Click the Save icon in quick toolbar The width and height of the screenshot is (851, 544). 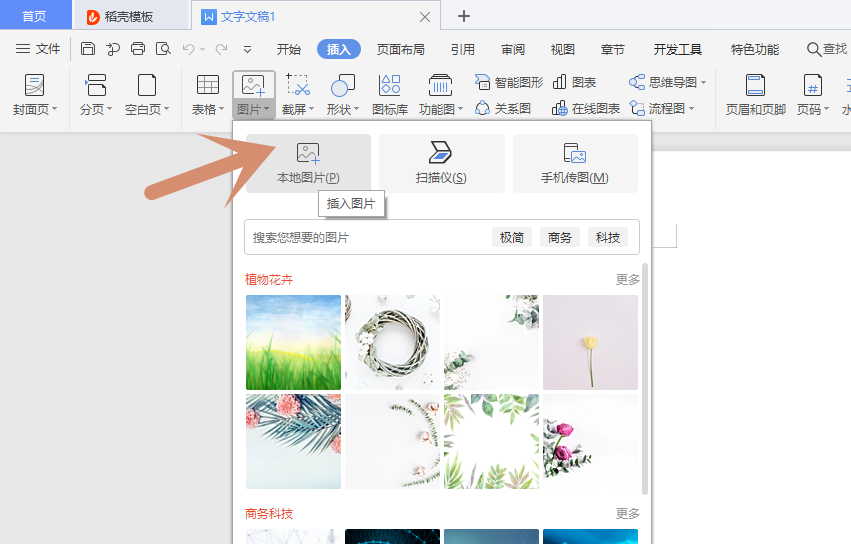tap(87, 49)
